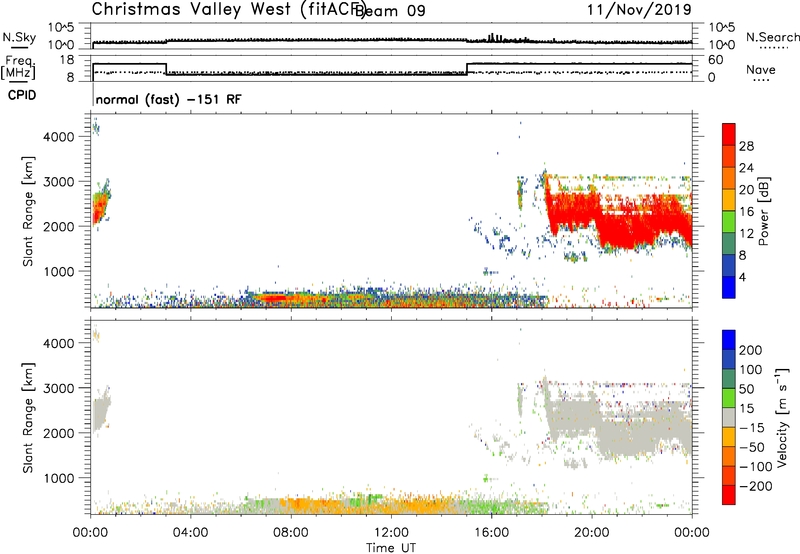Screen dimensions: 800x554
Task: Click the date '11/Nov/2019'
Action: 639,9
